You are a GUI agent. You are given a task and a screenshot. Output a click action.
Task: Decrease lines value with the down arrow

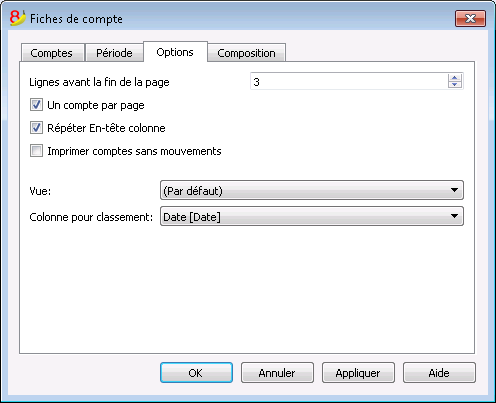455,85
